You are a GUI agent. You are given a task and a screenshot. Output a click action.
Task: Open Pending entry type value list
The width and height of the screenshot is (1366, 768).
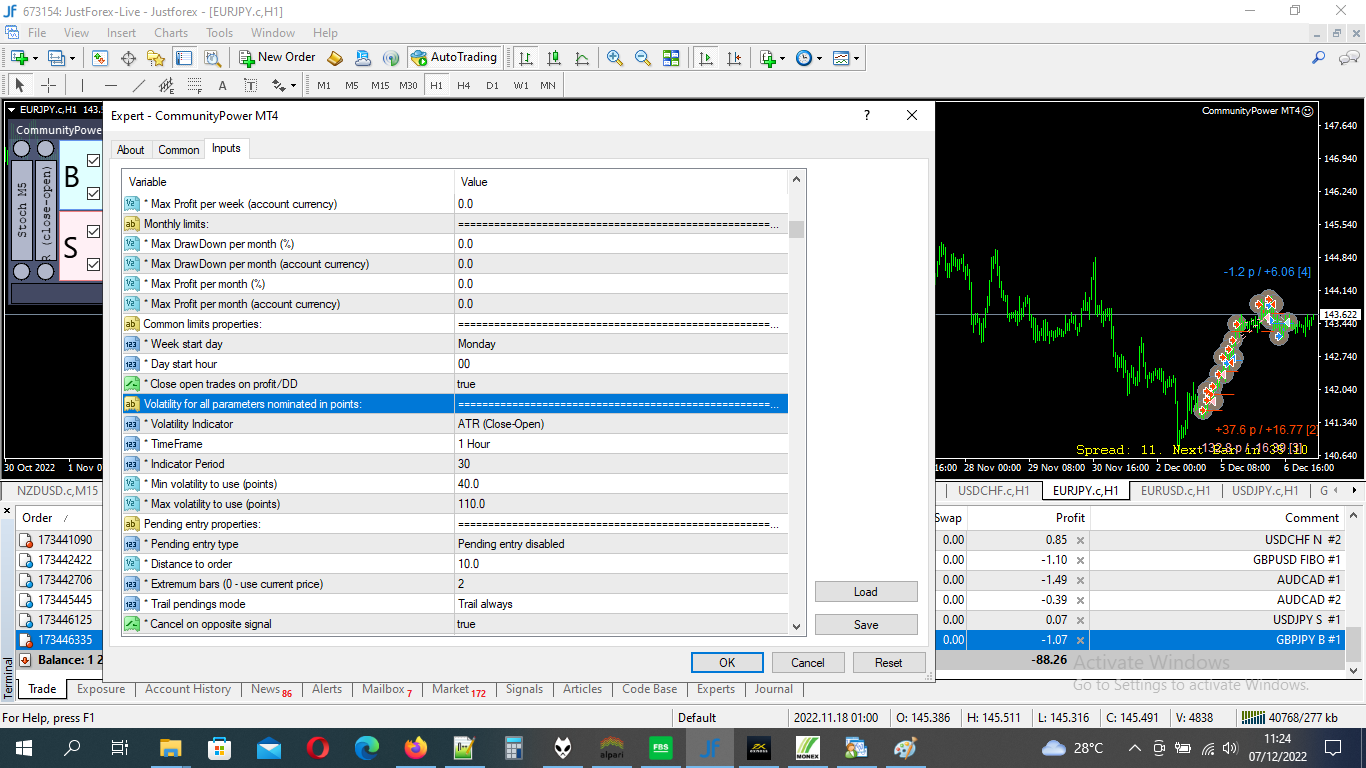[621, 544]
